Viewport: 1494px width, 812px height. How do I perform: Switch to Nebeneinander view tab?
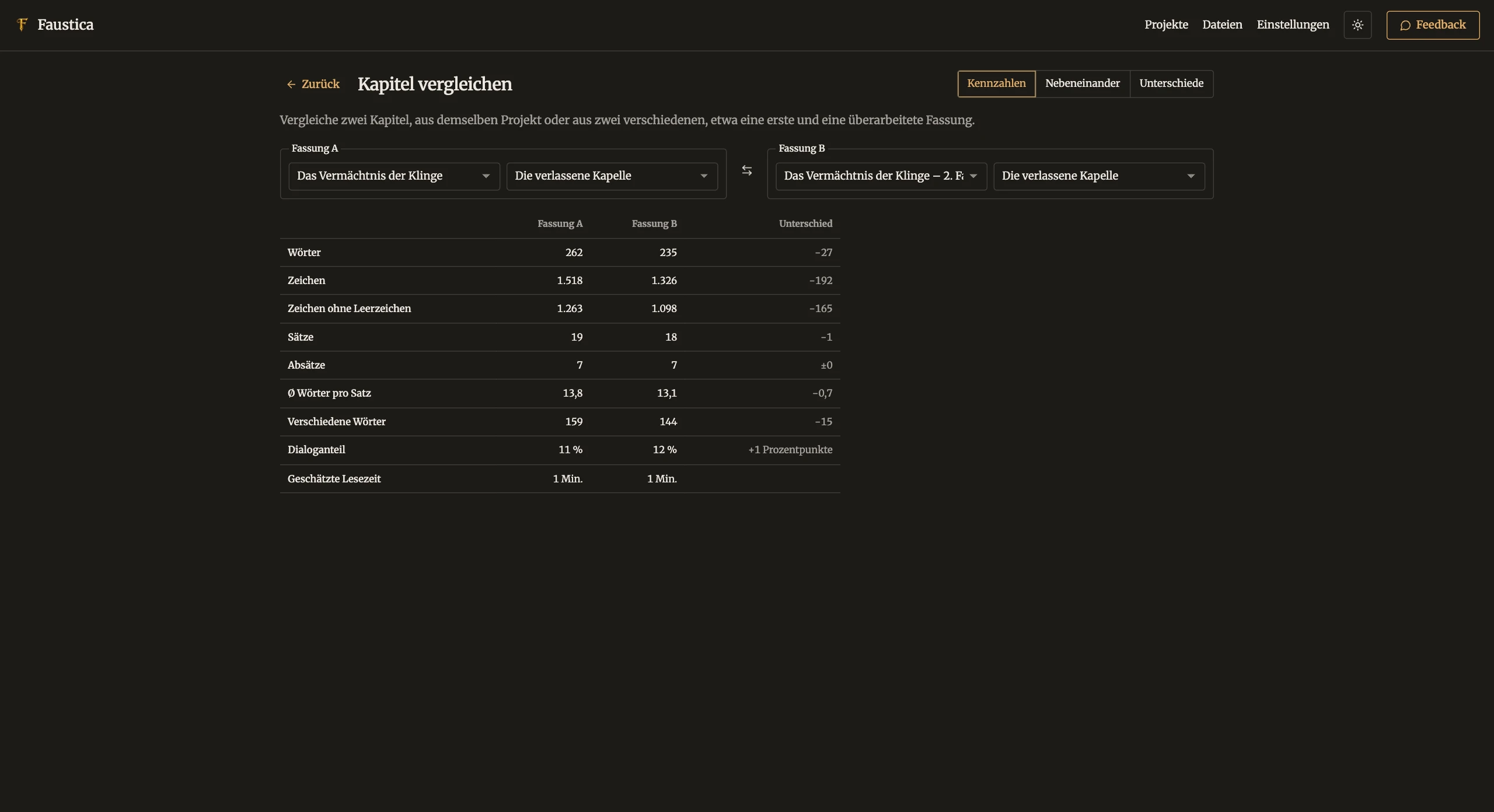pos(1082,83)
